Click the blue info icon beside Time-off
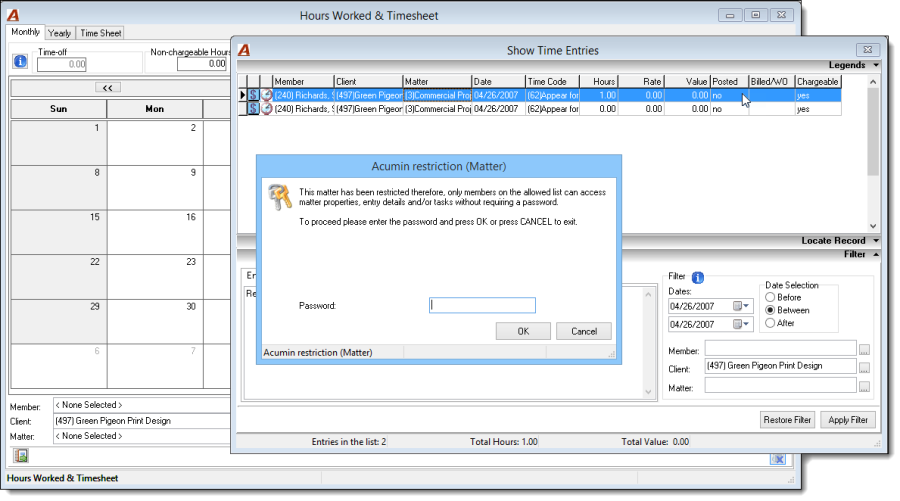Viewport: 900px width, 501px height. click(20, 61)
